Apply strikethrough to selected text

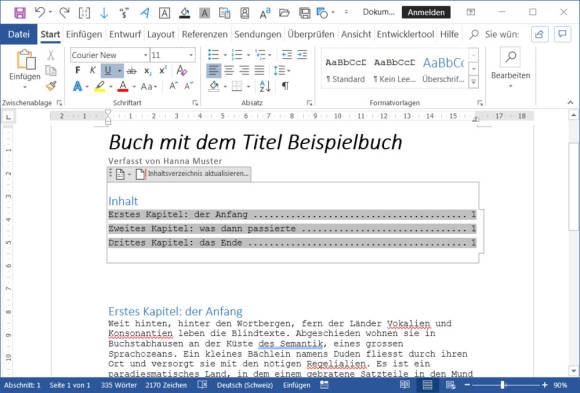[x=131, y=71]
